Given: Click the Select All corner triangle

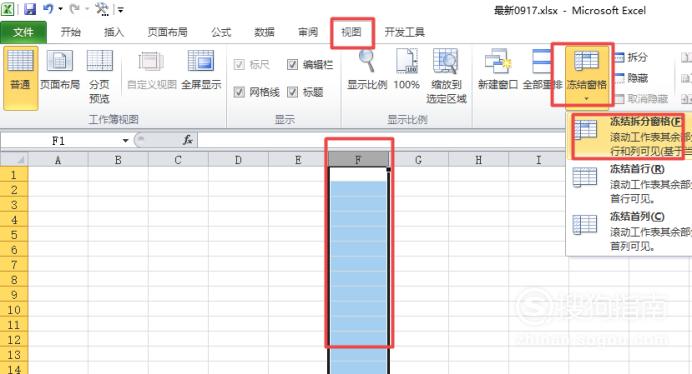Looking at the screenshot, I should [14, 159].
